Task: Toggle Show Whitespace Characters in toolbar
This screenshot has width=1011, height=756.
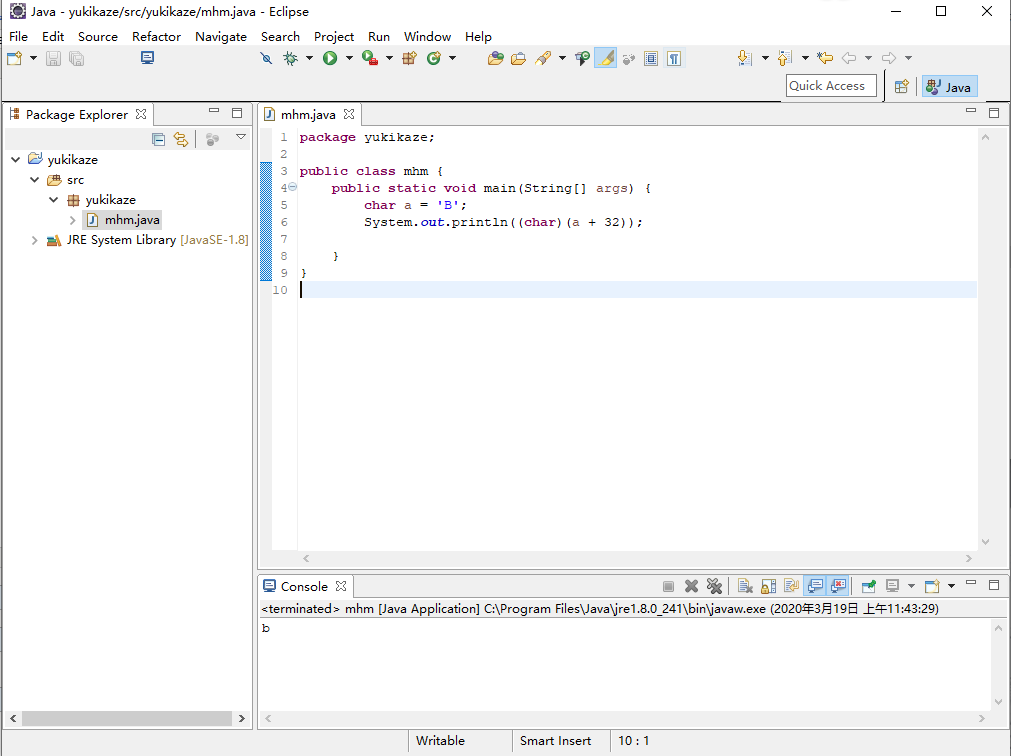Action: coord(675,59)
